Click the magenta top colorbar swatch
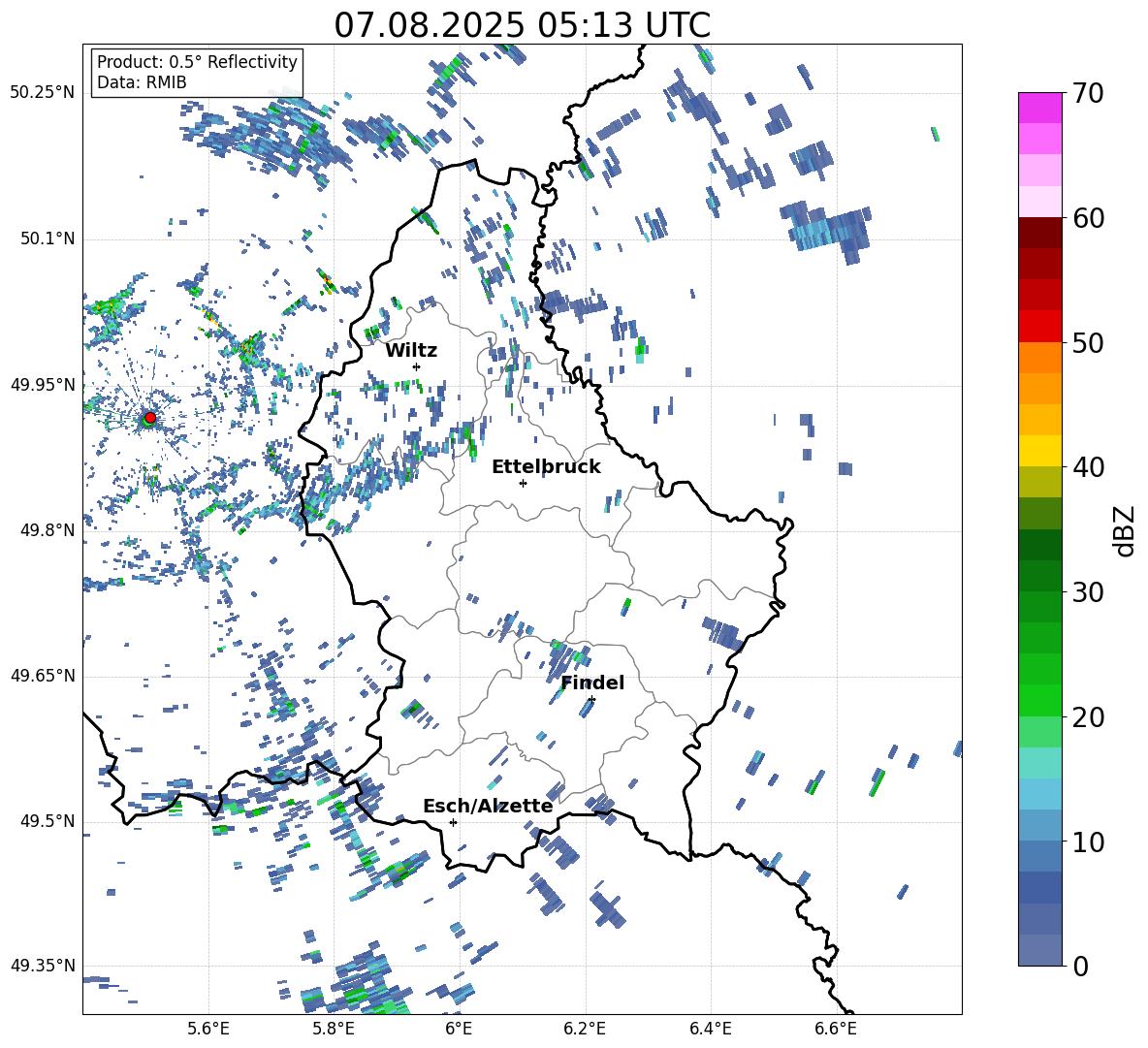 pos(1039,108)
